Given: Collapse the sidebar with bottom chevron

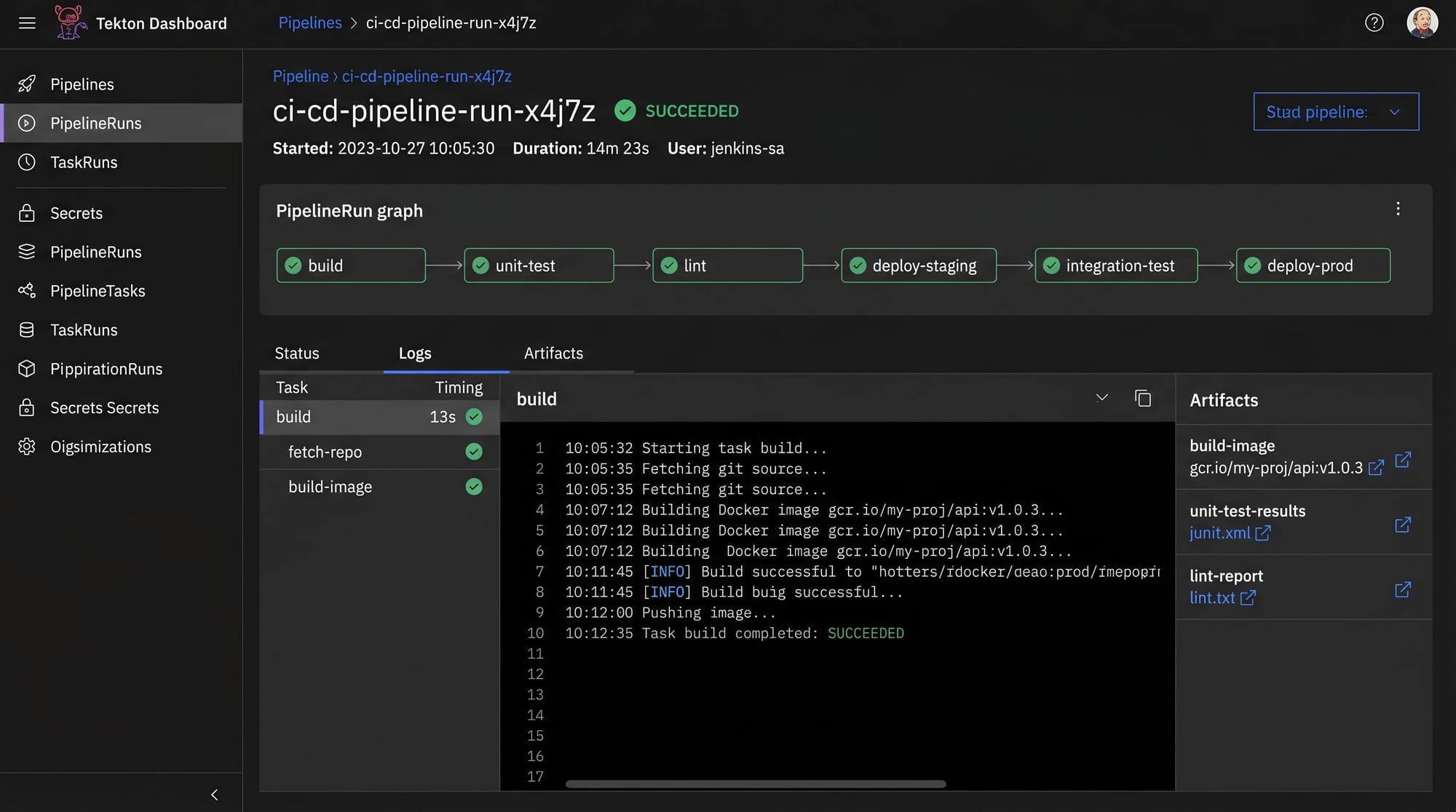Looking at the screenshot, I should coord(214,795).
